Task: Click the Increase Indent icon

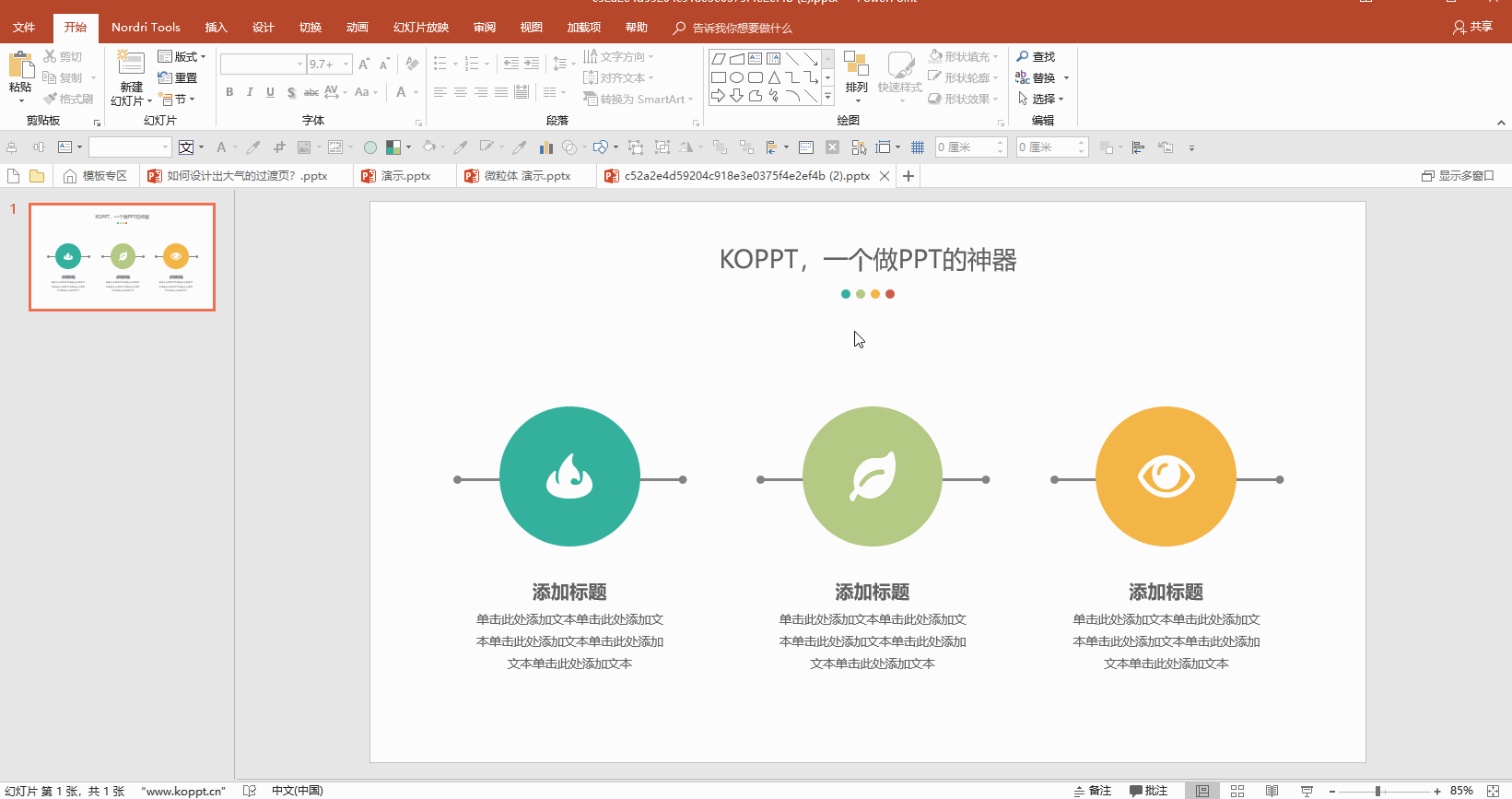Action: pos(532,64)
